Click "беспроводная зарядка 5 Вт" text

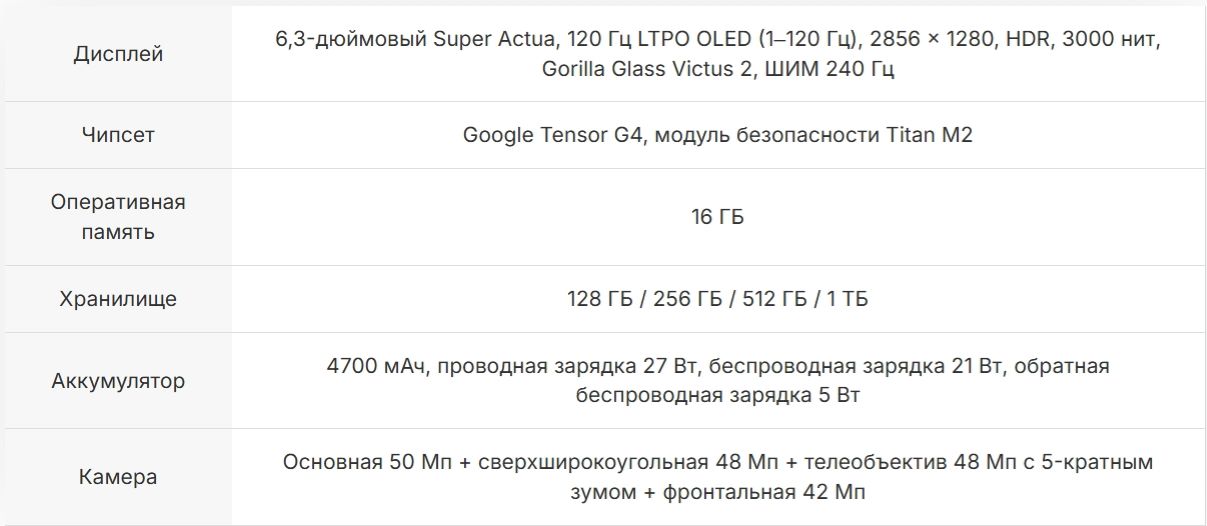click(x=718, y=395)
